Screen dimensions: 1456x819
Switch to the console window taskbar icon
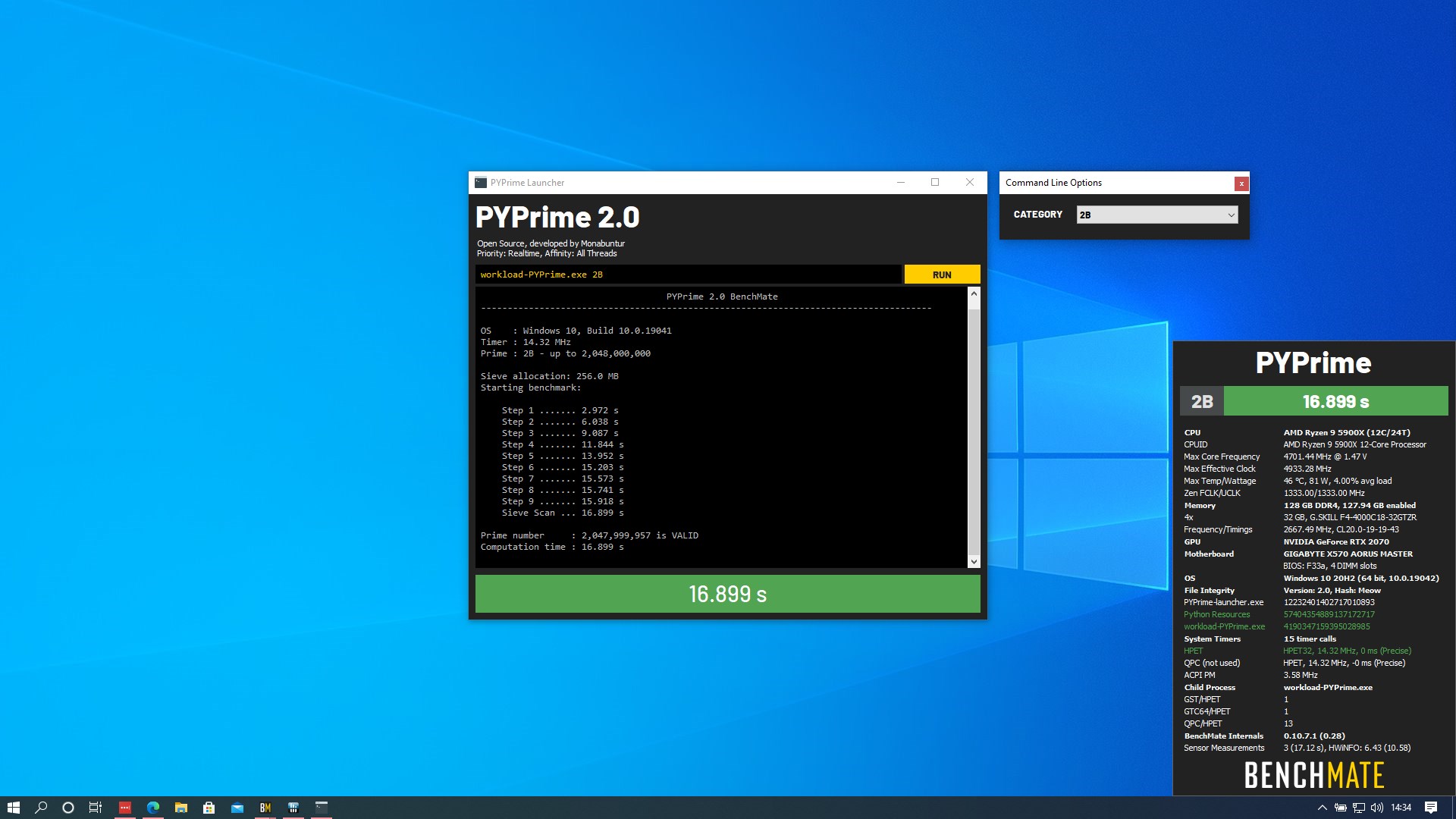point(322,808)
